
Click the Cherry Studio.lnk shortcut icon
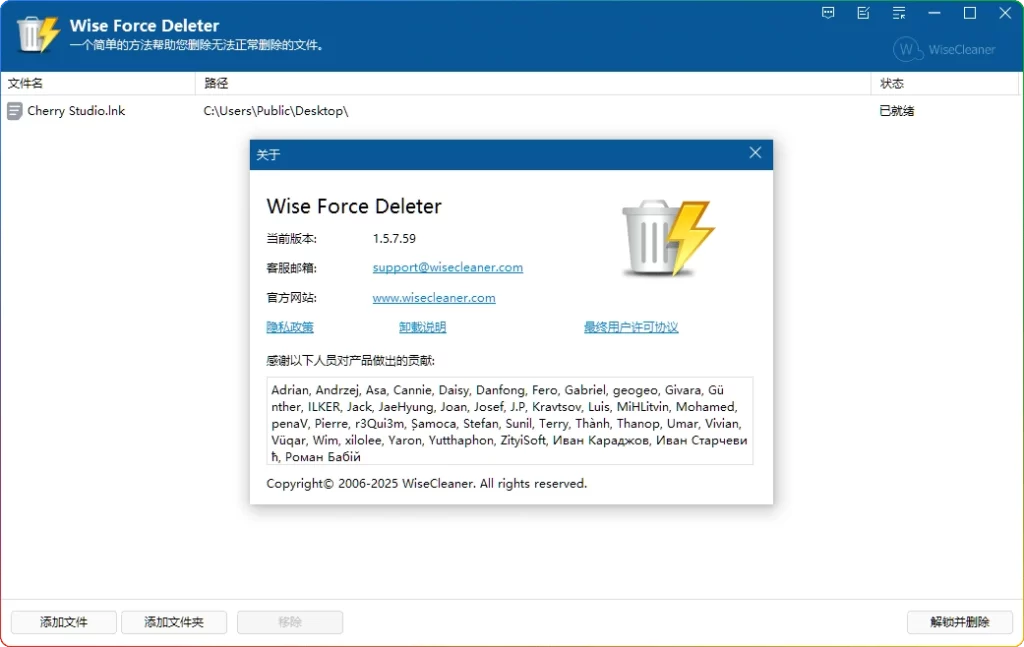(x=14, y=110)
